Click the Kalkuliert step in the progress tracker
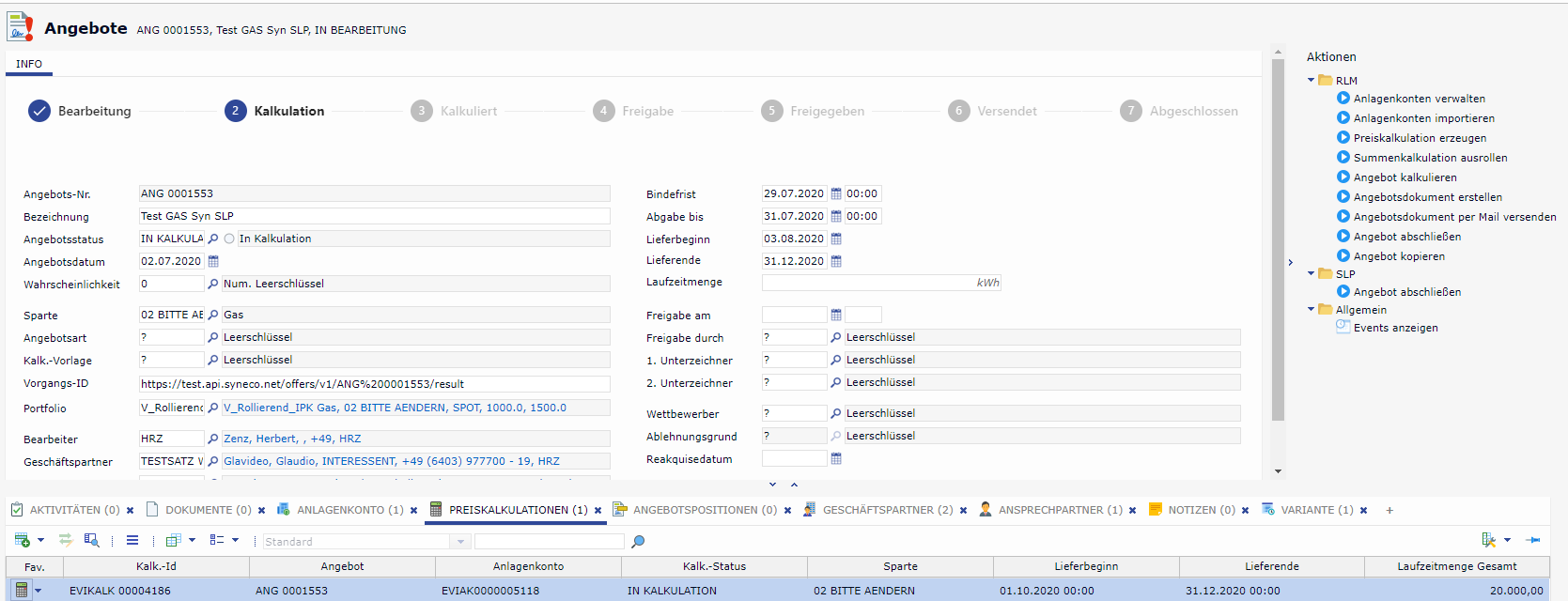1568x601 pixels. 468,111
